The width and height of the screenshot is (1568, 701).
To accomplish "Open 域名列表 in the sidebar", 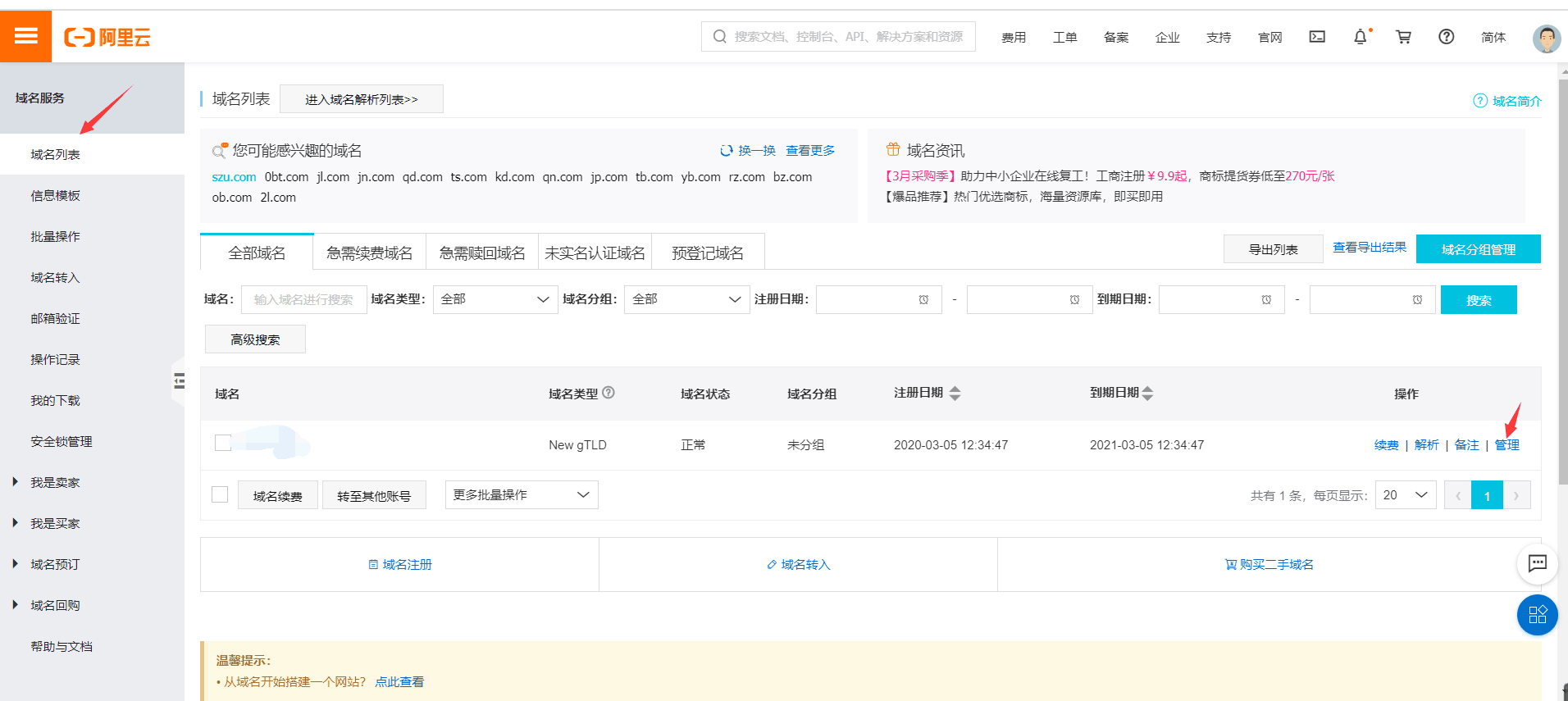I will point(92,154).
